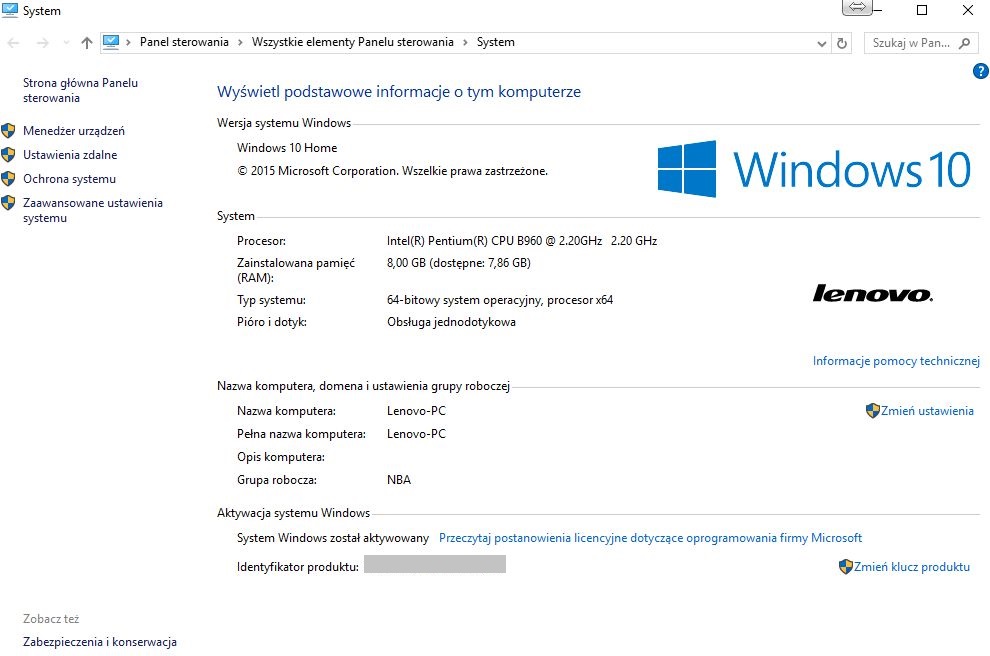Select Lenovo-PC next to Nazwa komputera
The height and width of the screenshot is (656, 990).
pos(416,411)
